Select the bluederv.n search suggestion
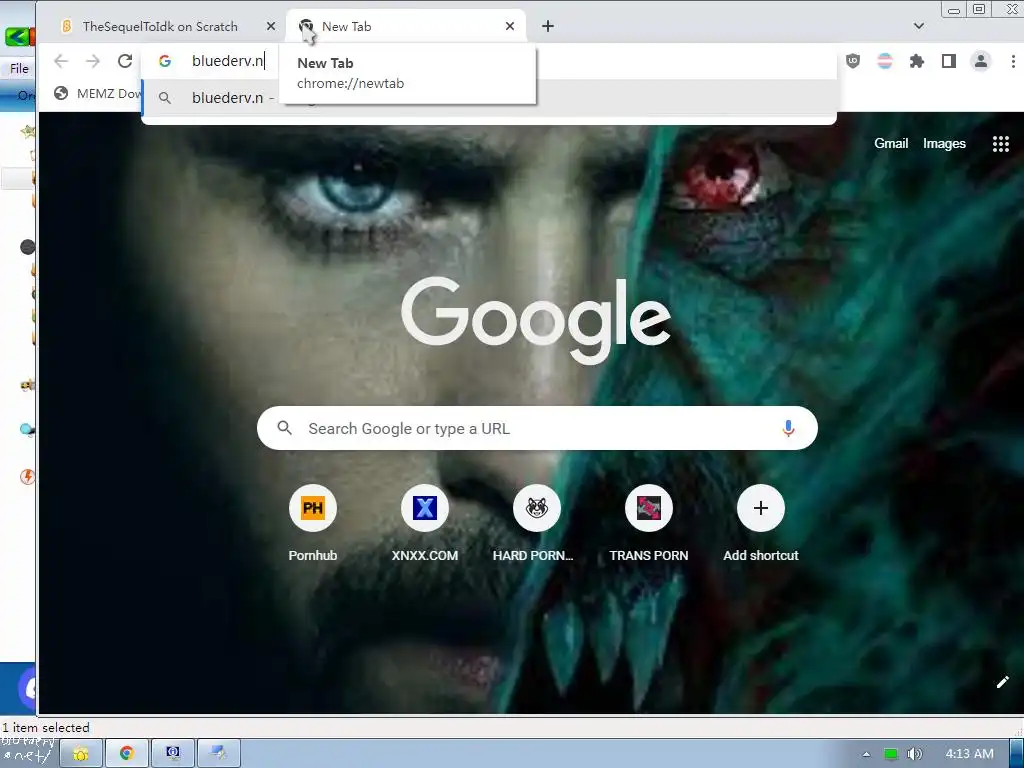The width and height of the screenshot is (1024, 768). 489,97
